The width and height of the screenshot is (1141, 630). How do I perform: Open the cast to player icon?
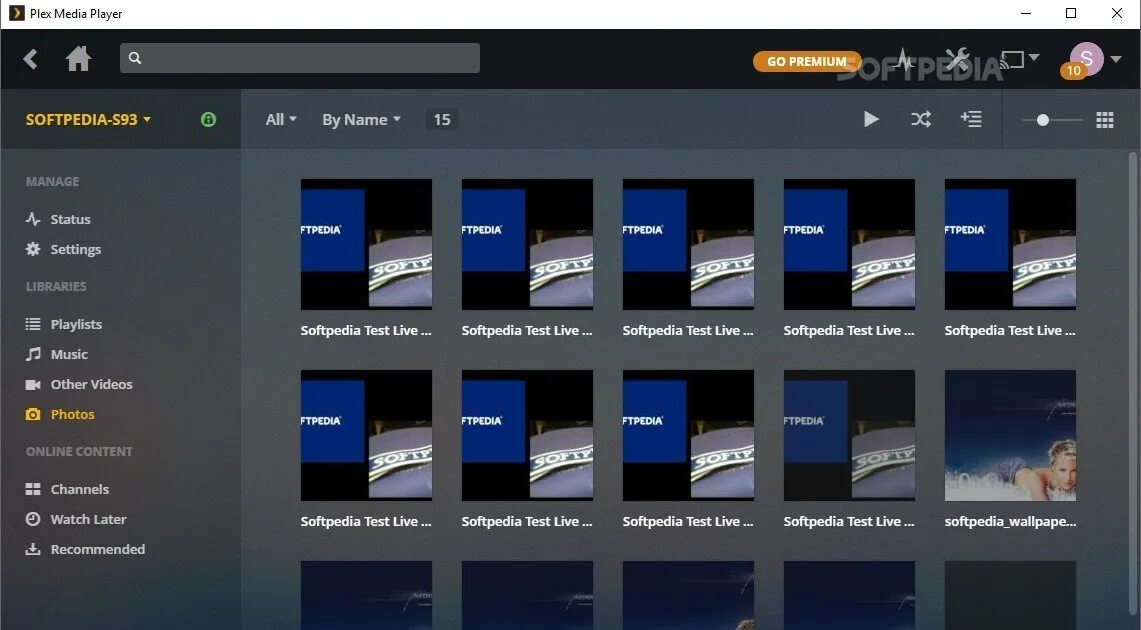(x=1012, y=59)
